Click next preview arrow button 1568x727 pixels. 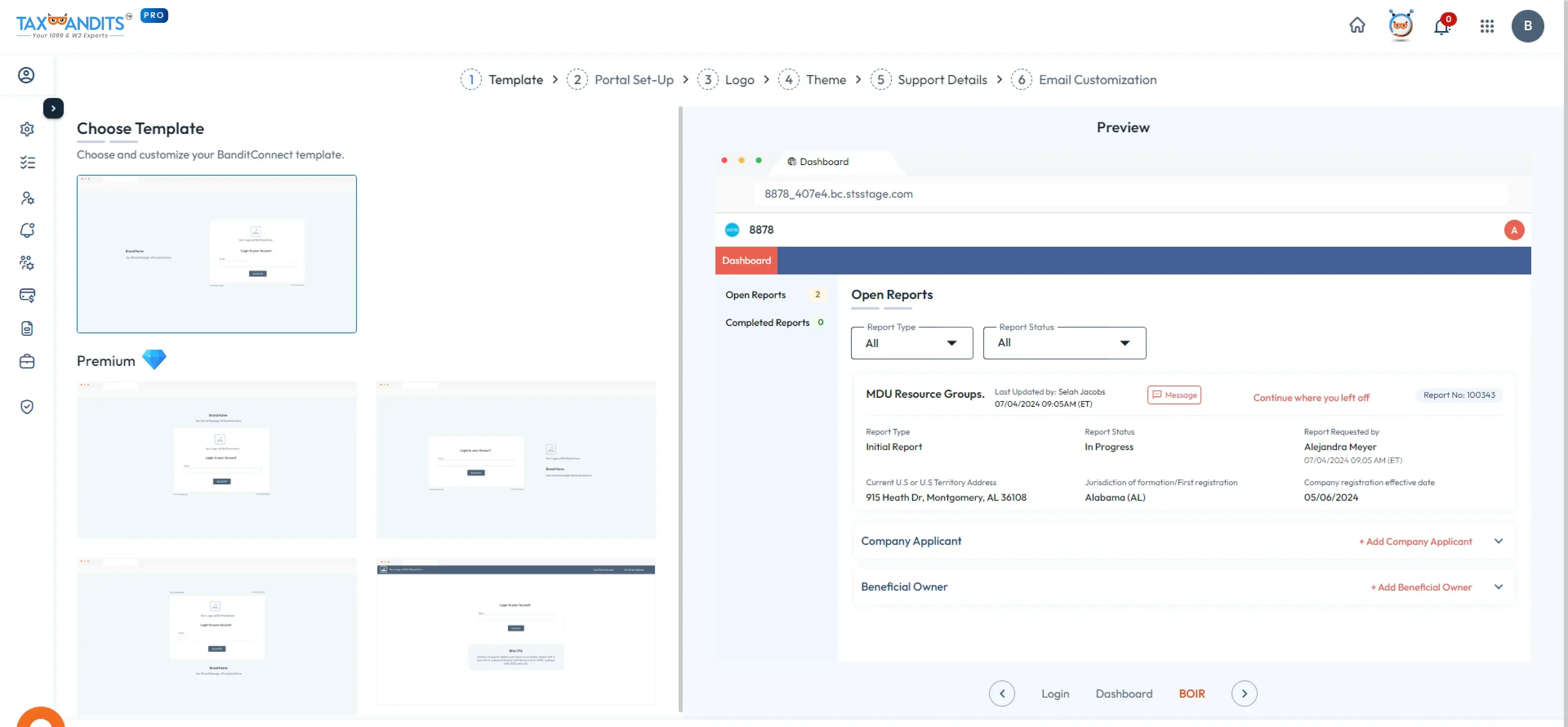tap(1243, 694)
